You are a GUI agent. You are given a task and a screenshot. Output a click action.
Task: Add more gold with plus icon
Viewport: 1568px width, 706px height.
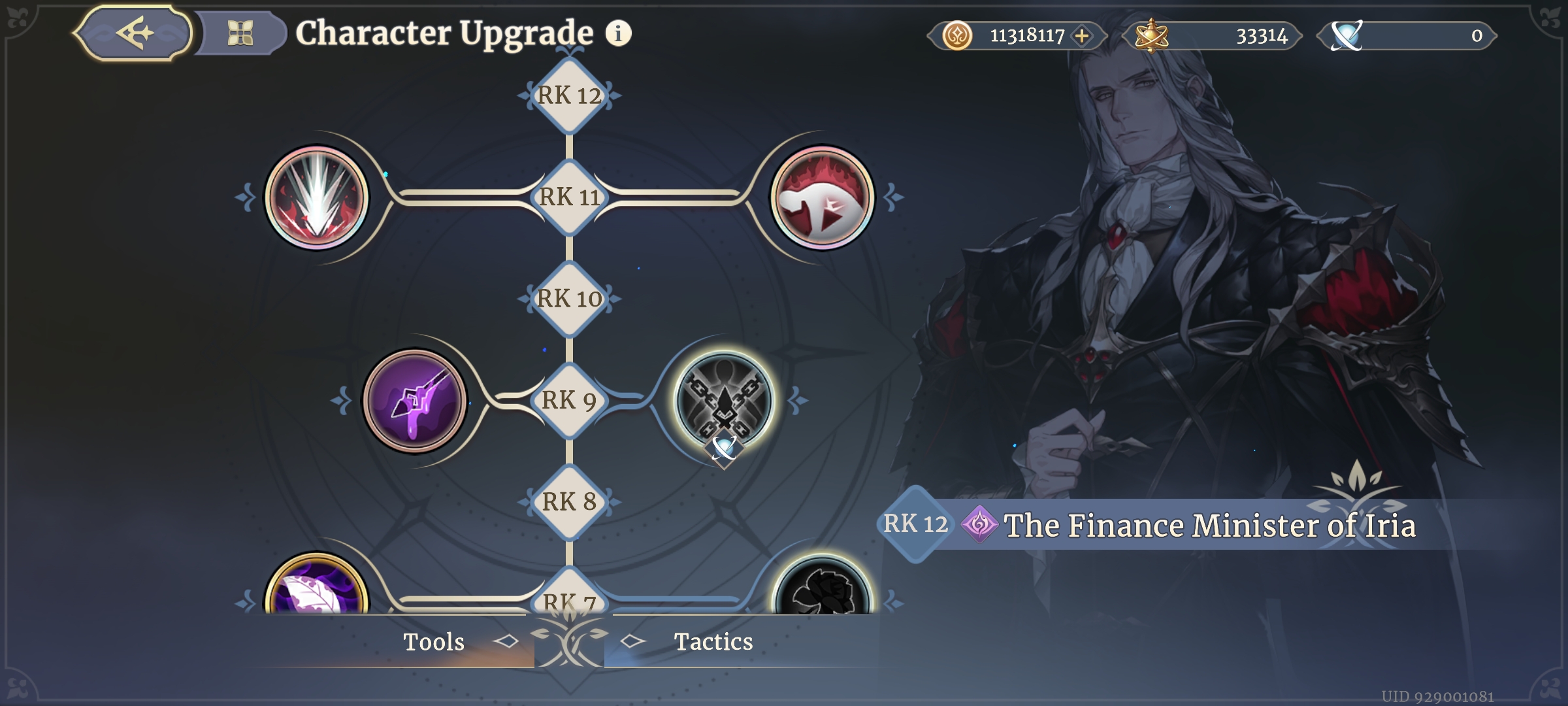(1082, 36)
